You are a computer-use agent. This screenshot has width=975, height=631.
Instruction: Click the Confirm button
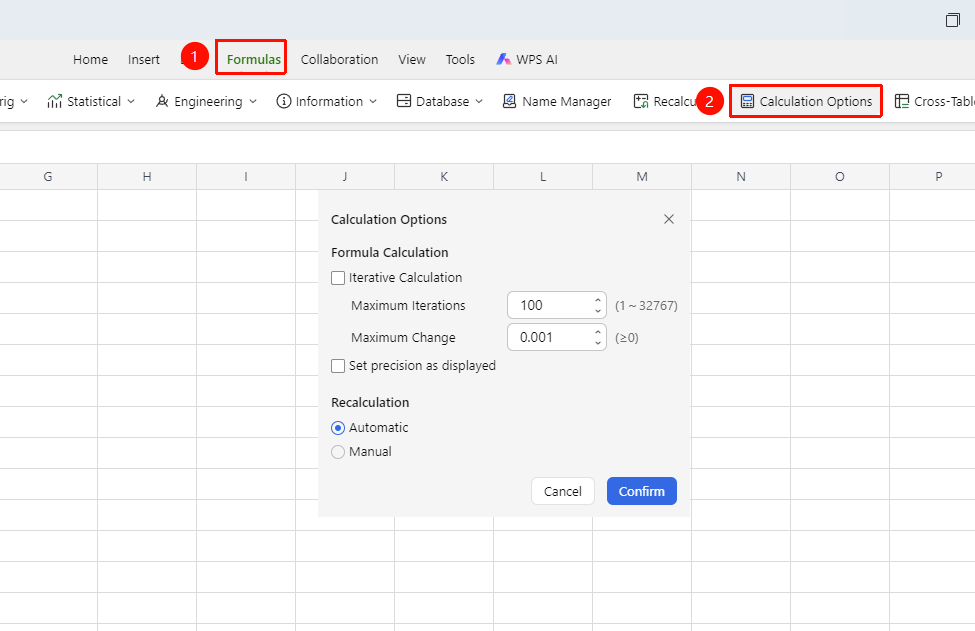[642, 491]
